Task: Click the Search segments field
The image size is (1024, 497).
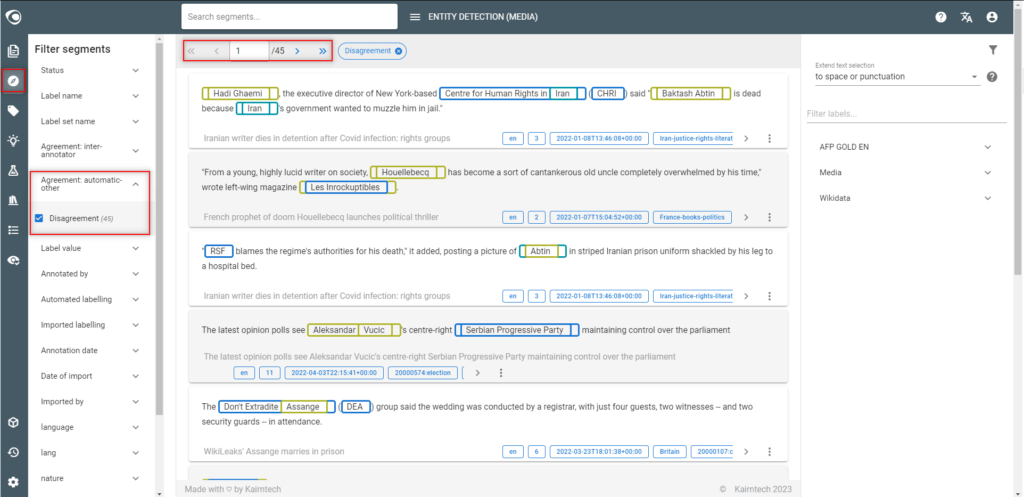Action: (289, 17)
